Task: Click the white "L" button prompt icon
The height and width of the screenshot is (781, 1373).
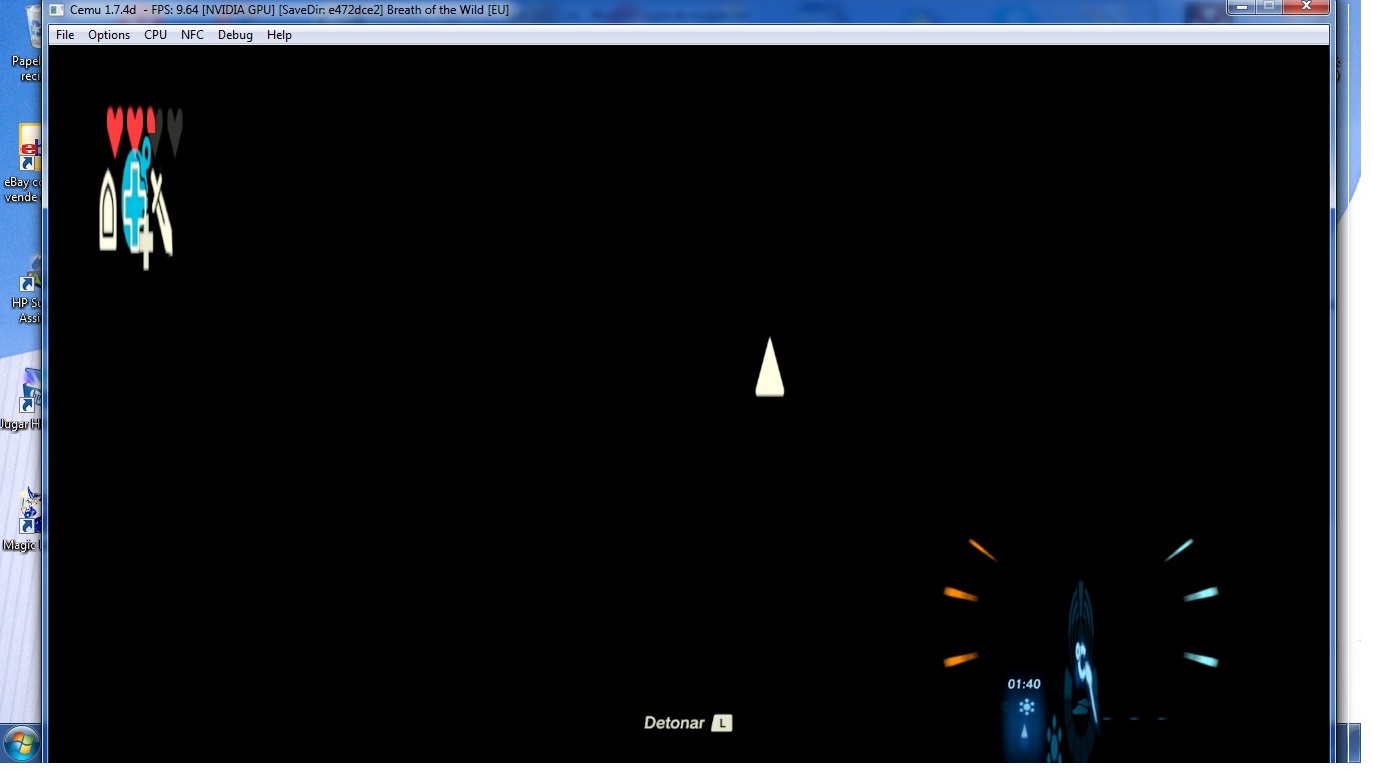Action: 722,723
